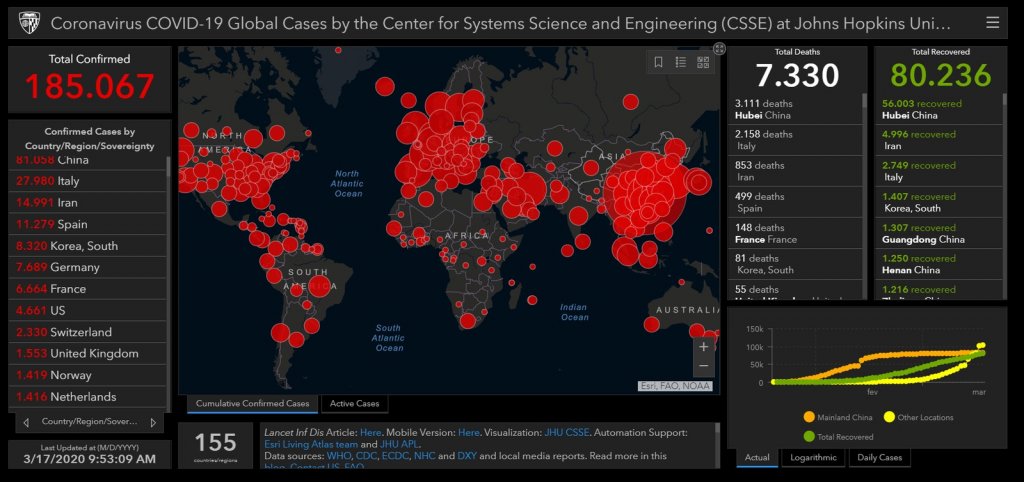Show the map legend list icon
This screenshot has height=482, width=1024.
680,62
